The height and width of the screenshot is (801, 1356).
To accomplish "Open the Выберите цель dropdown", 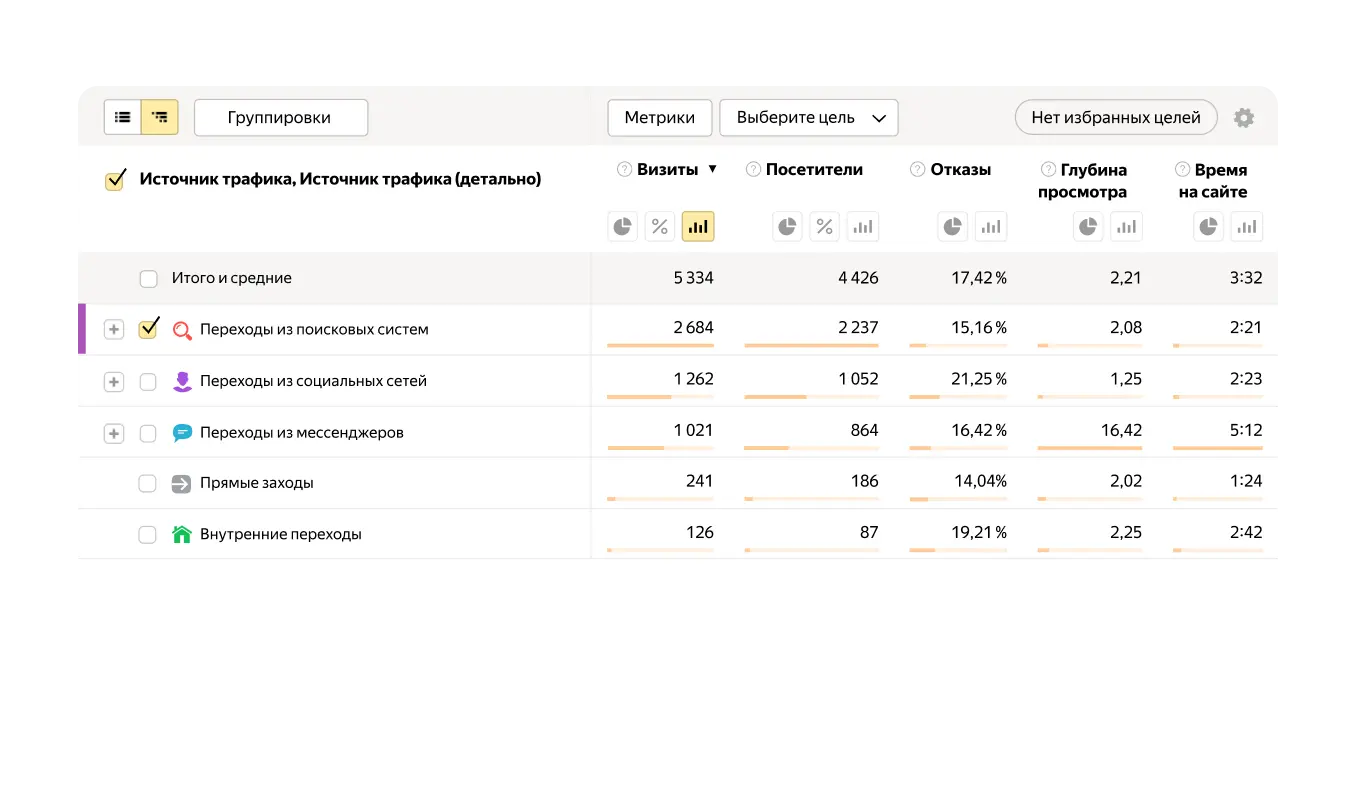I will click(x=808, y=117).
